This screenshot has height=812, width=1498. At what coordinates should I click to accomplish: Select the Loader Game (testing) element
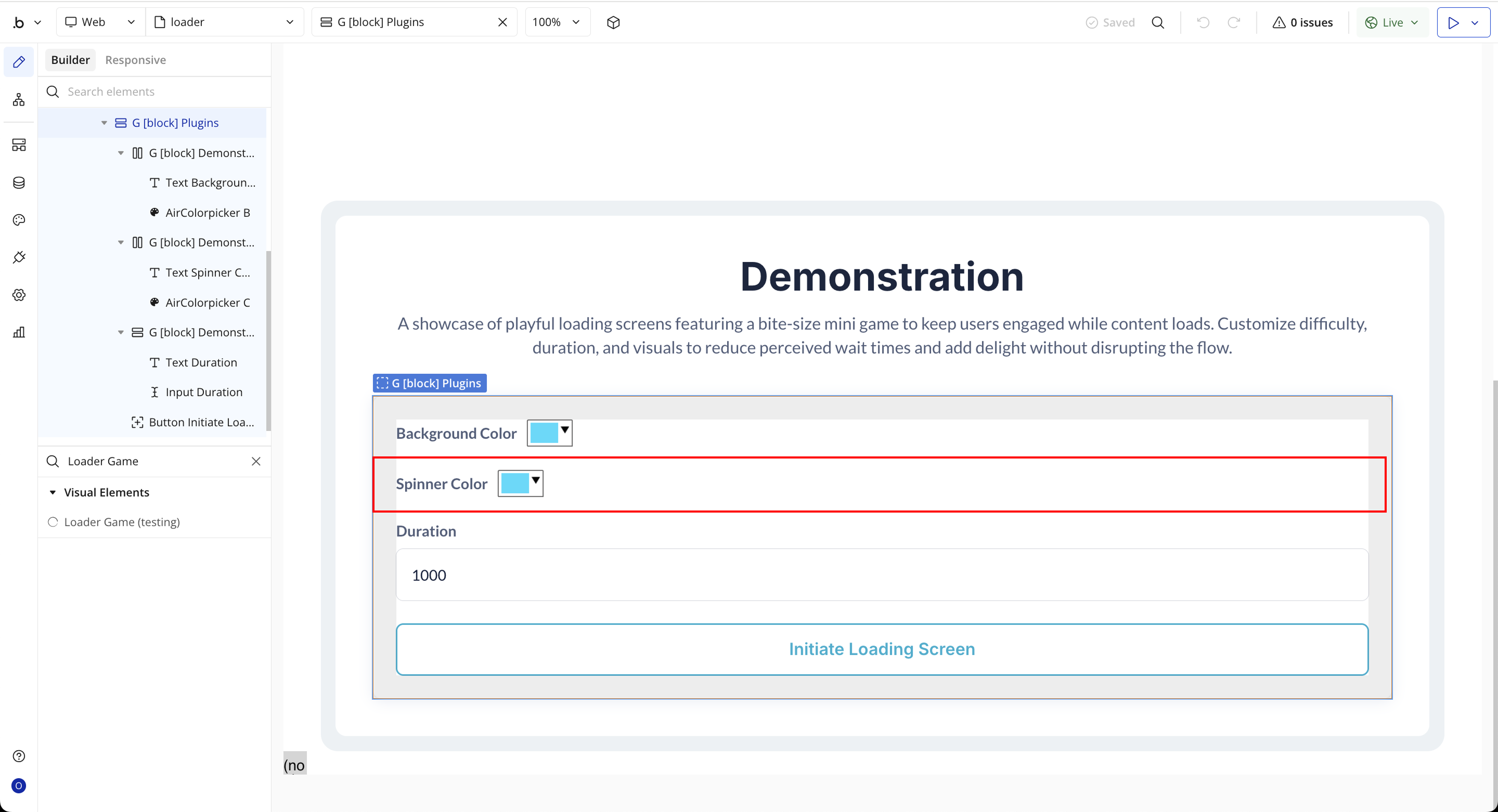[x=122, y=522]
